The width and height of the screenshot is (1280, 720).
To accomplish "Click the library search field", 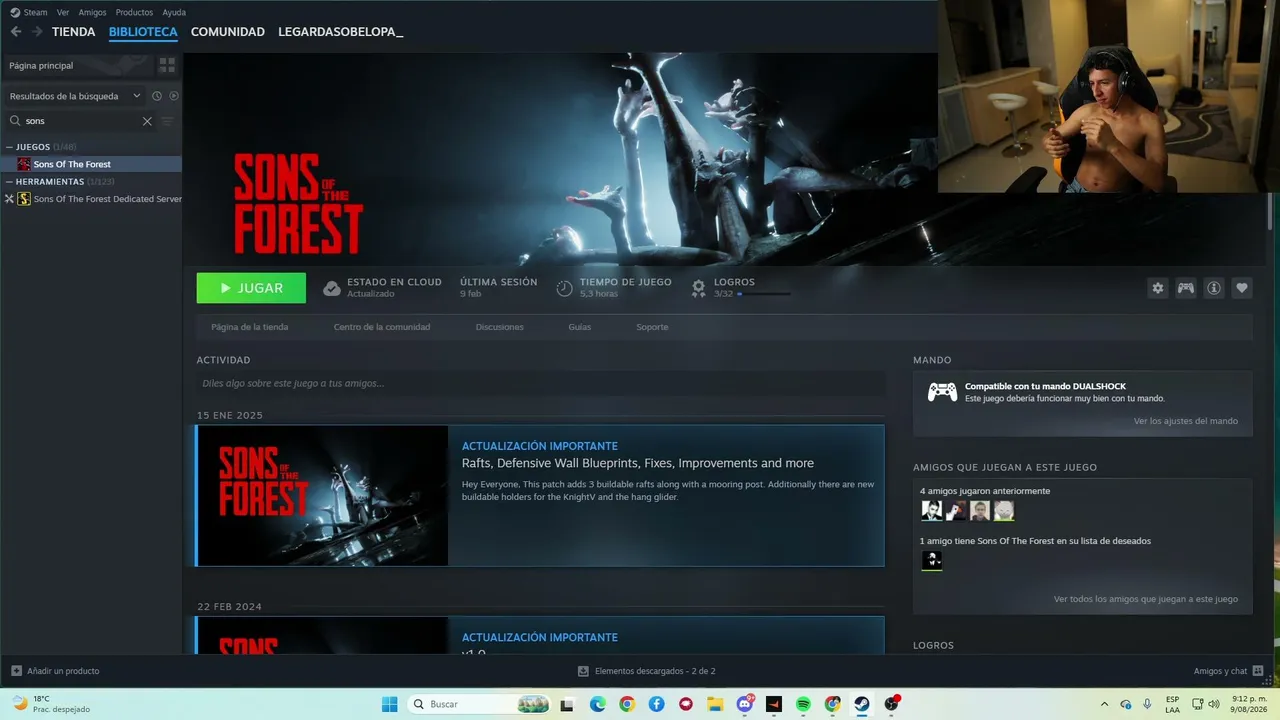I will tap(83, 121).
